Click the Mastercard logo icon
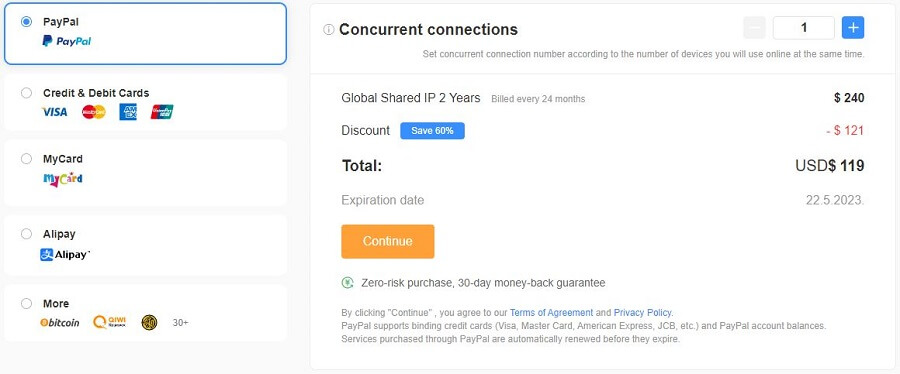The height and width of the screenshot is (374, 900). pos(94,112)
